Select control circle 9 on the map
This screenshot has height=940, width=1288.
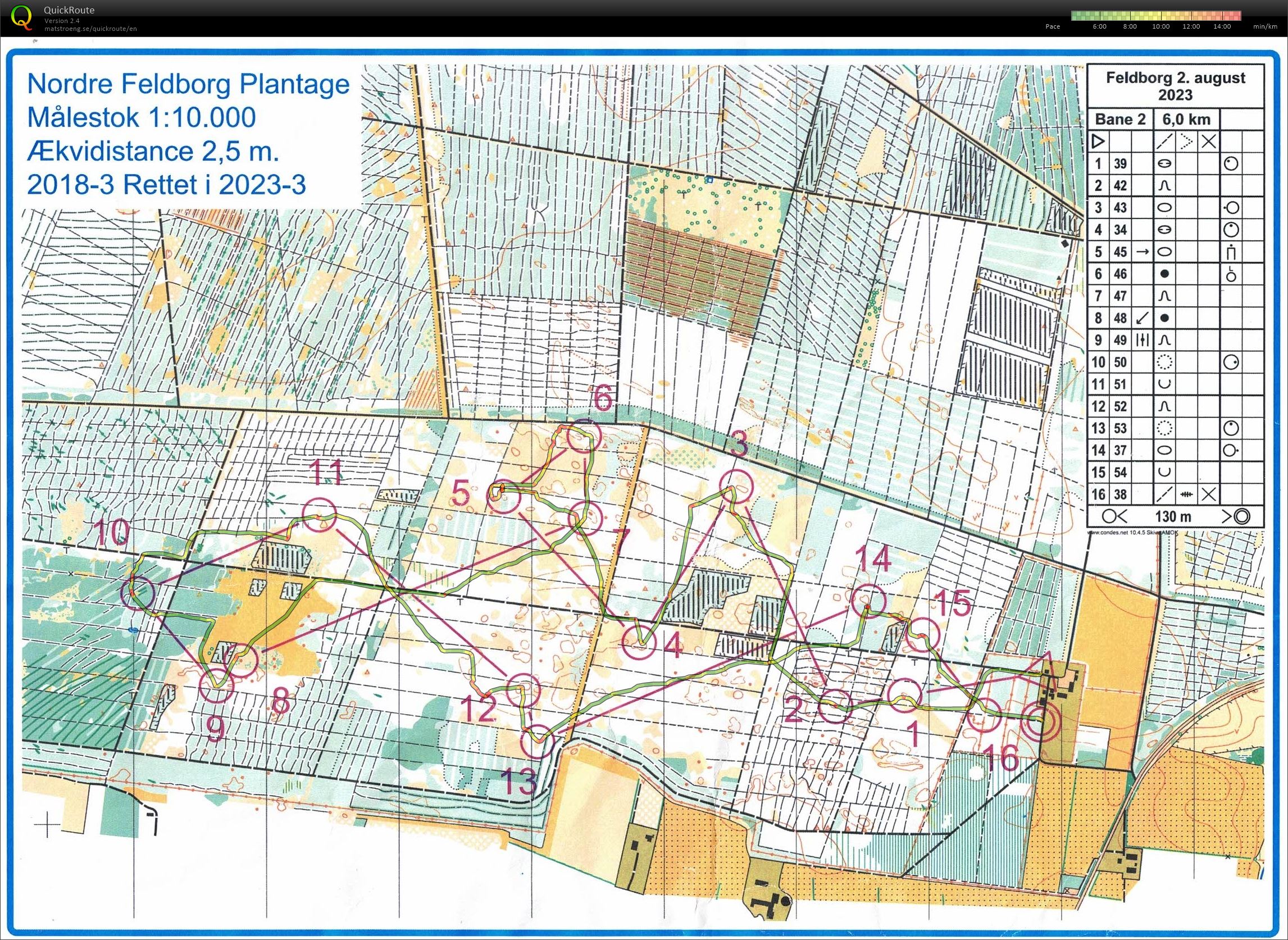click(217, 685)
